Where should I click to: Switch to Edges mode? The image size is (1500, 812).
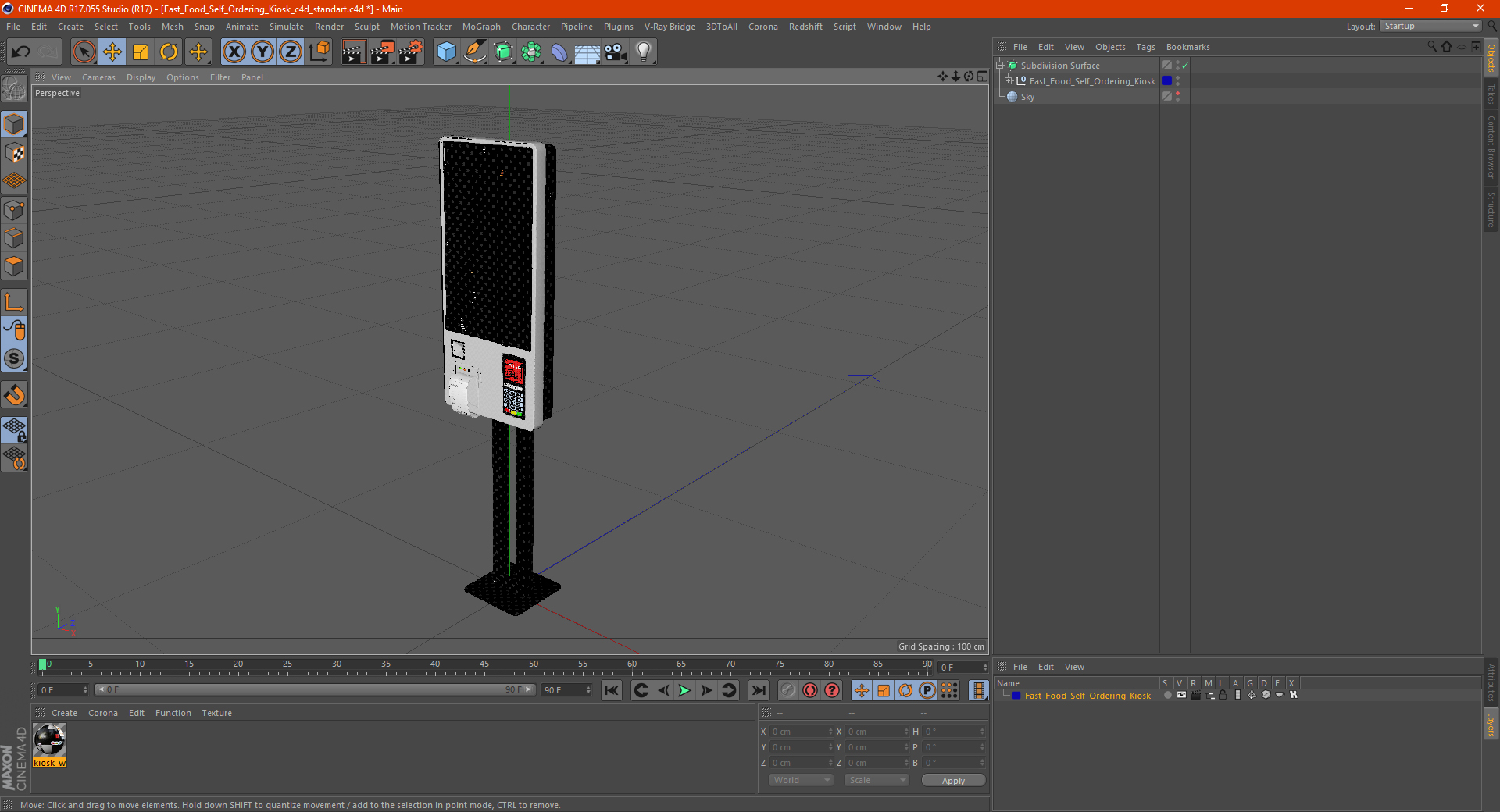pos(14,238)
